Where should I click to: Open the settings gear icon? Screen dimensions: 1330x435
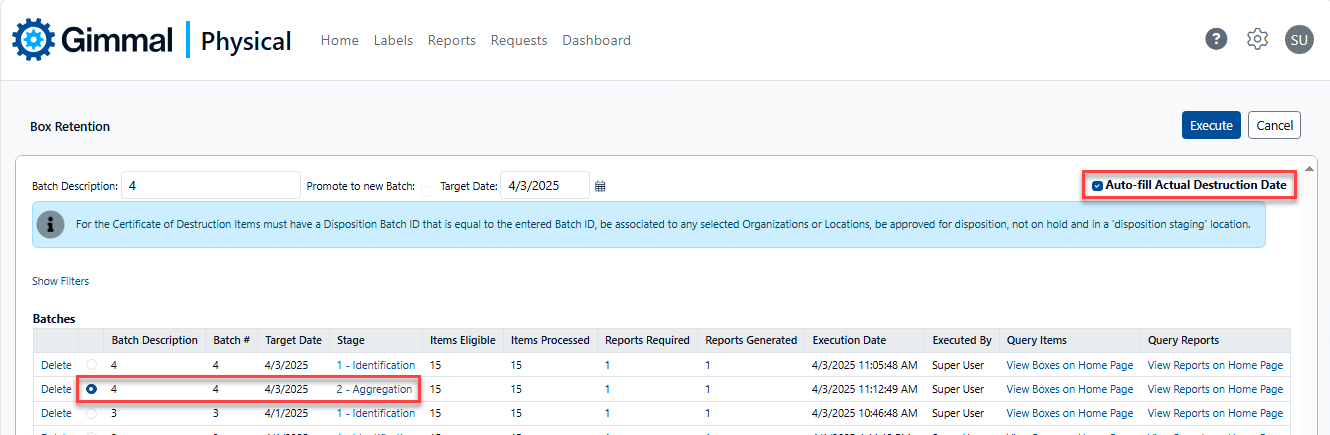click(x=1257, y=39)
